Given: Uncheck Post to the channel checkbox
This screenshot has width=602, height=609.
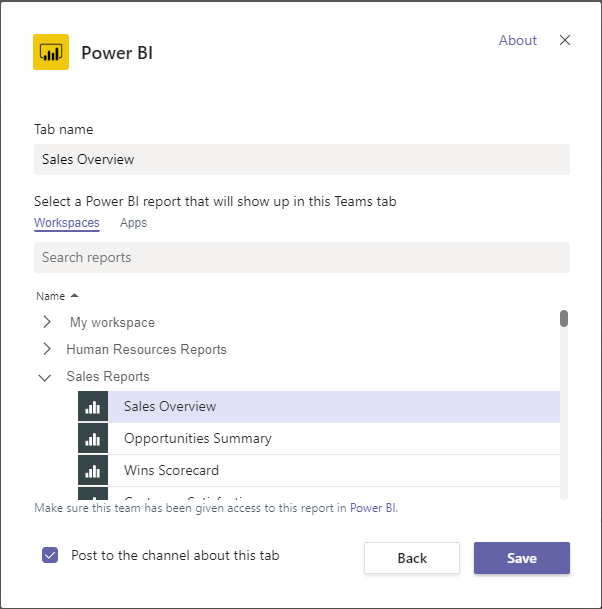Looking at the screenshot, I should (50, 555).
